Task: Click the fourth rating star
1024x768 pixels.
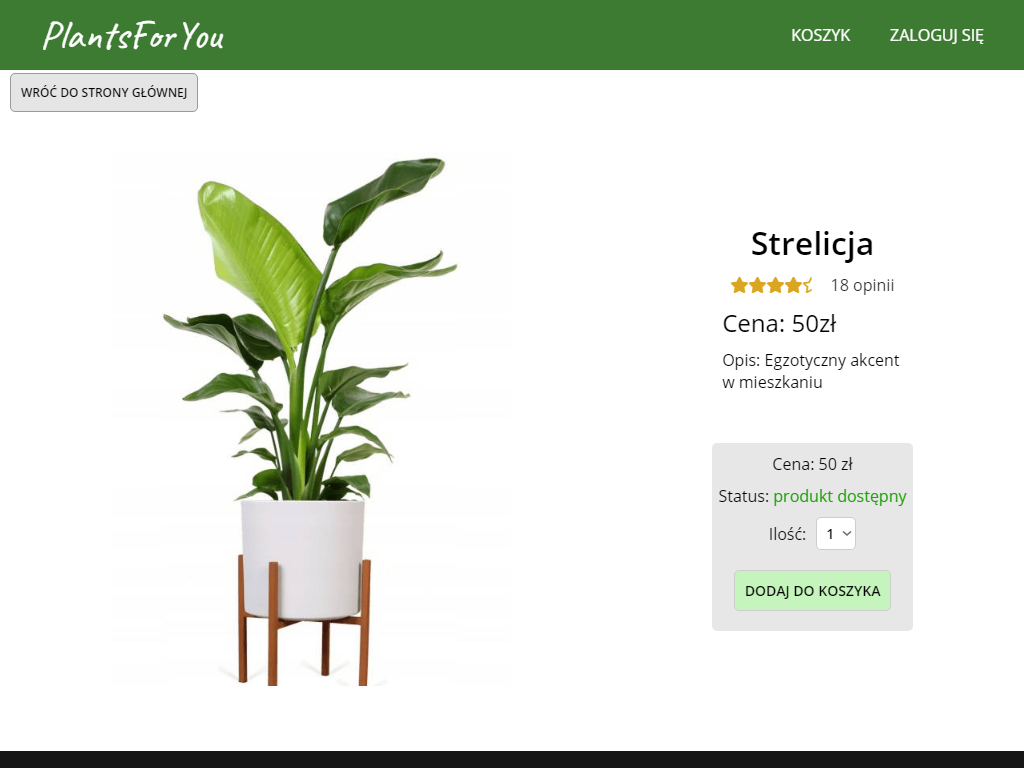Action: point(793,285)
